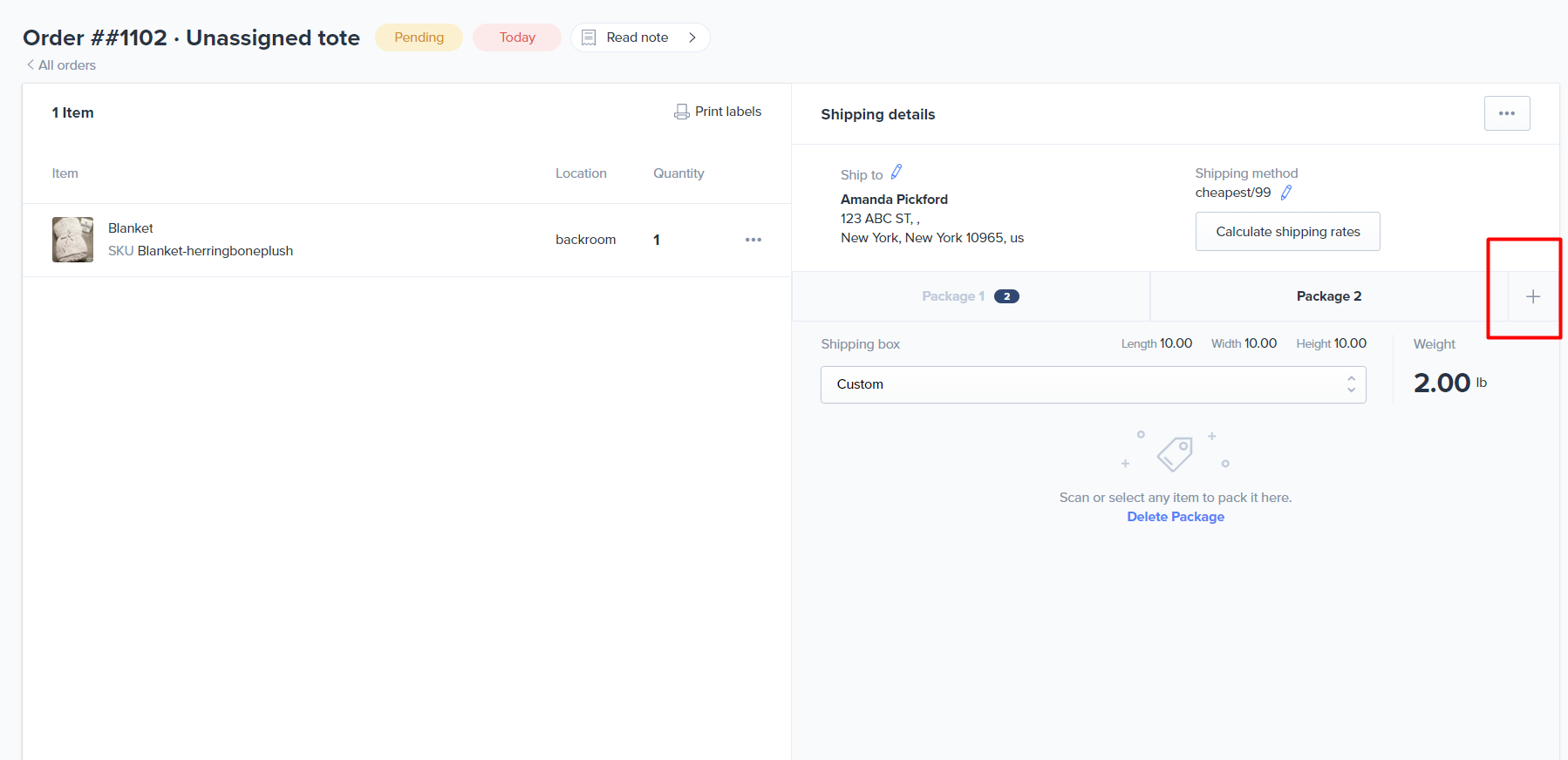Click back chevron next to All orders
This screenshot has height=760, width=1568.
pos(31,65)
